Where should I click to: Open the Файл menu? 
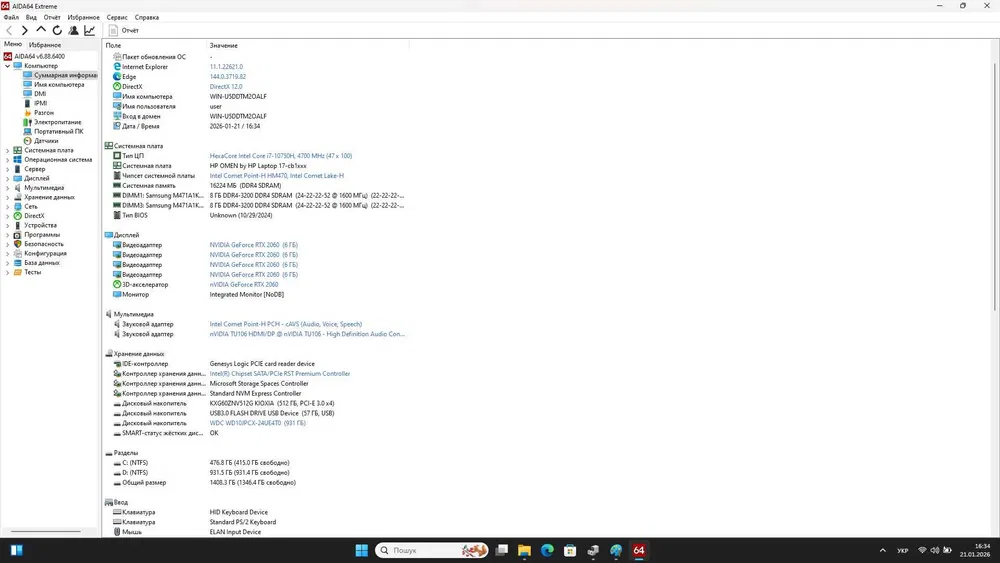pyautogui.click(x=11, y=17)
